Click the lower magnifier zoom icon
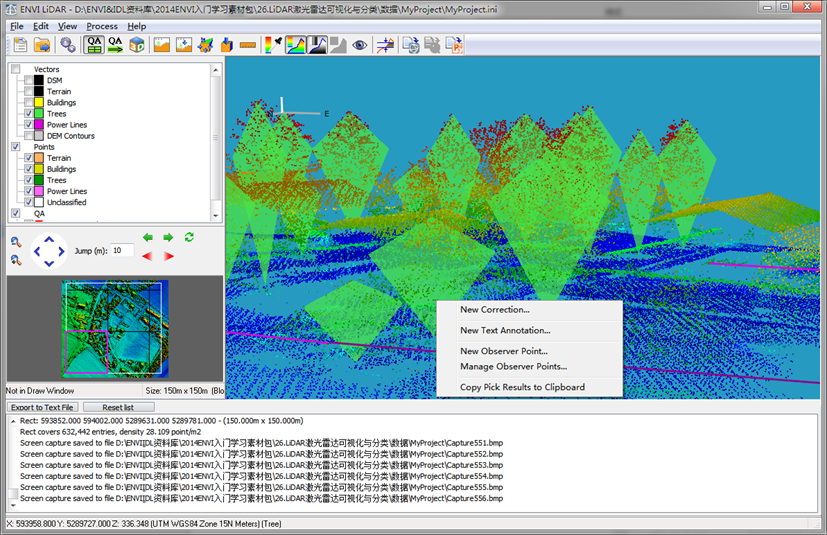Image resolution: width=827 pixels, height=535 pixels. tap(16, 260)
